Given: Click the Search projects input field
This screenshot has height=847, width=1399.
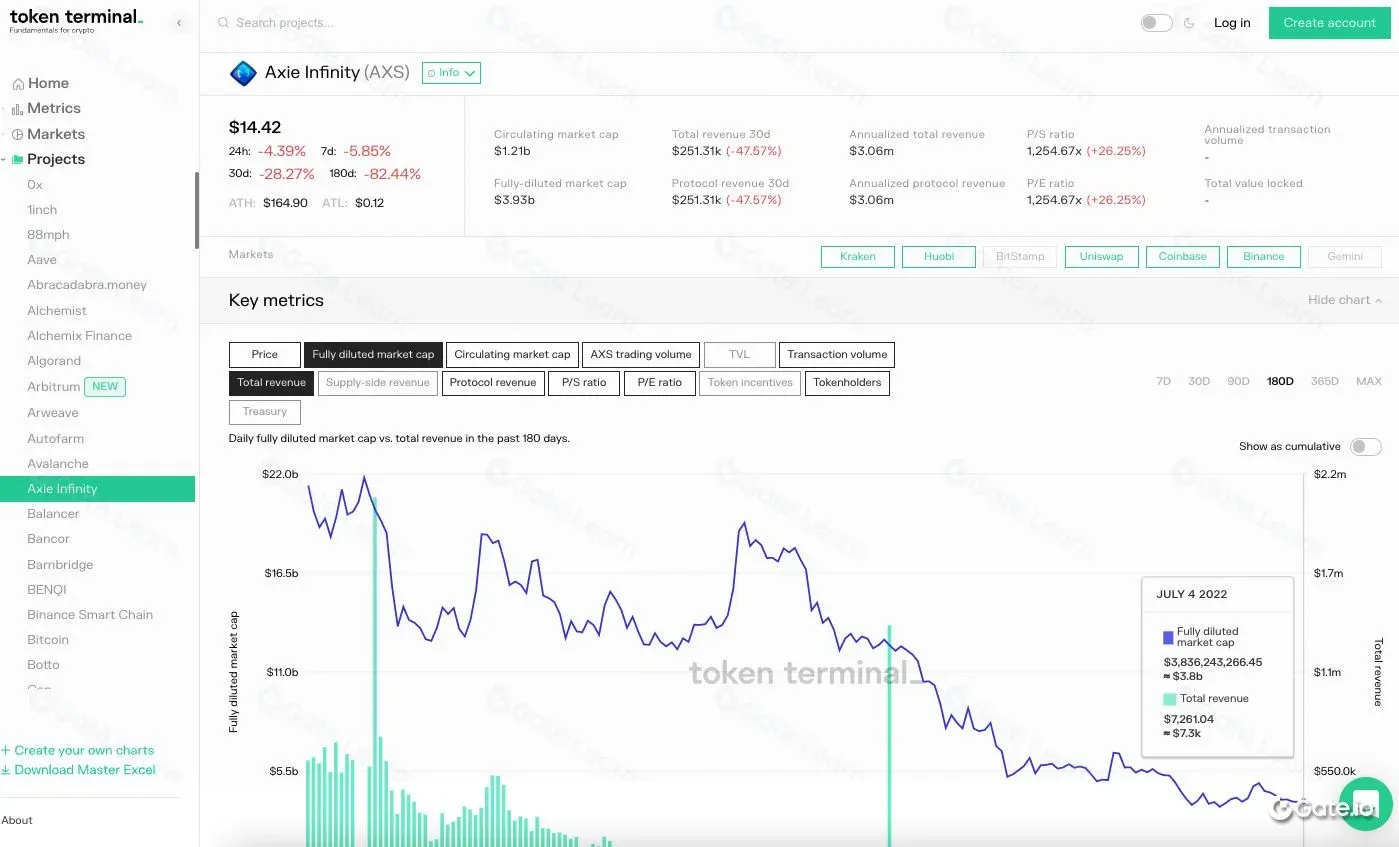Looking at the screenshot, I should tap(300, 22).
